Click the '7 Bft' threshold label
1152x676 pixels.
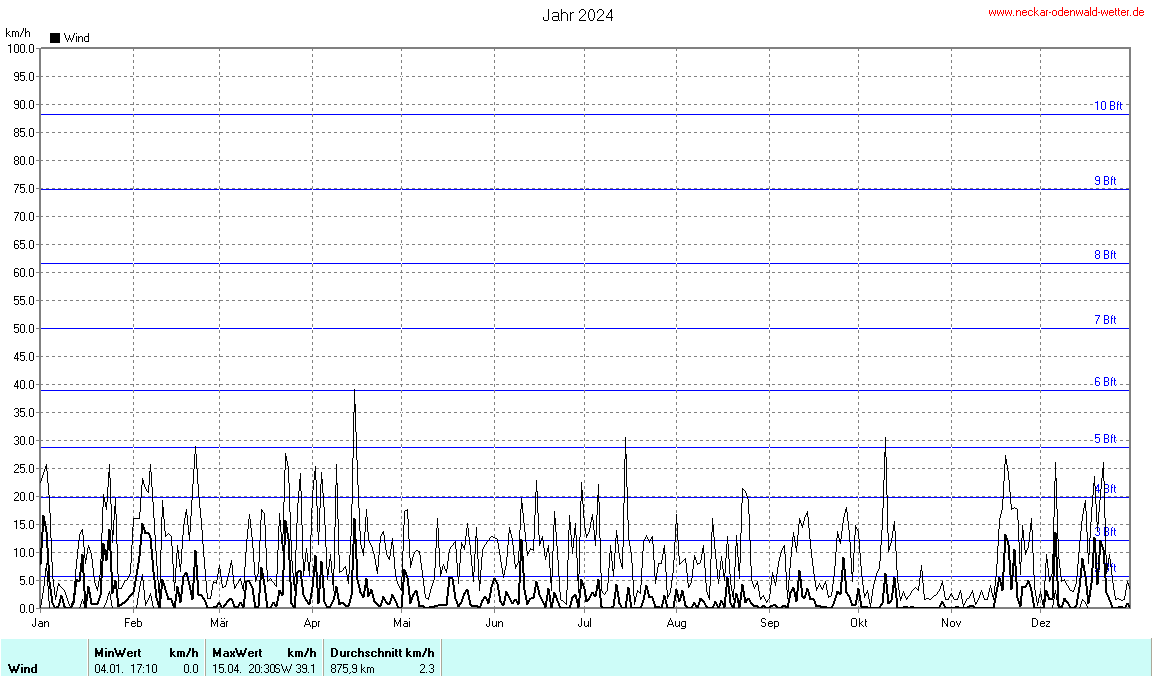pyautogui.click(x=1105, y=320)
